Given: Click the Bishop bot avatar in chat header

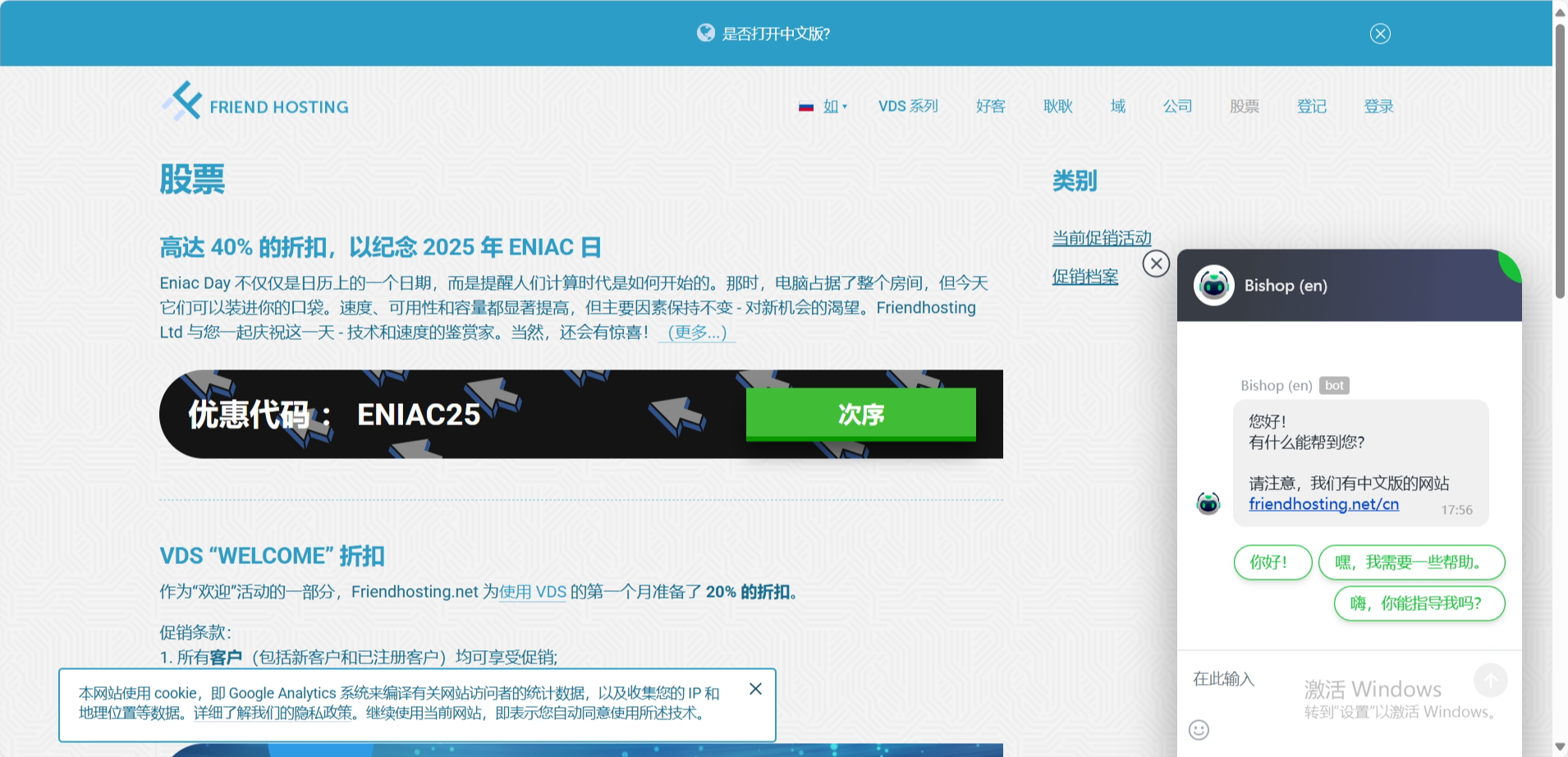Looking at the screenshot, I should coord(1213,286).
